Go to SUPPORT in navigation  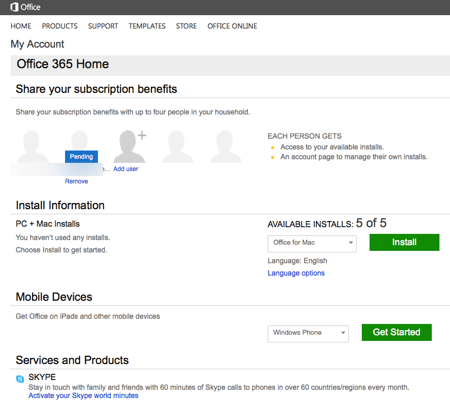[103, 26]
